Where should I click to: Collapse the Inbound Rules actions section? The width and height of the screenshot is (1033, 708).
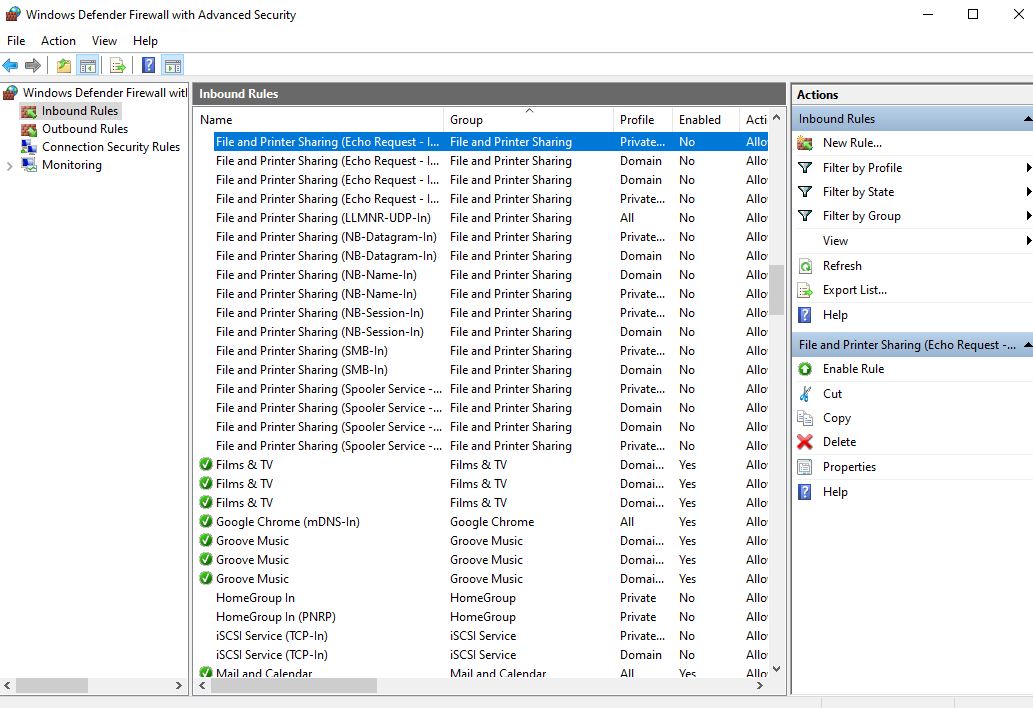click(1028, 119)
